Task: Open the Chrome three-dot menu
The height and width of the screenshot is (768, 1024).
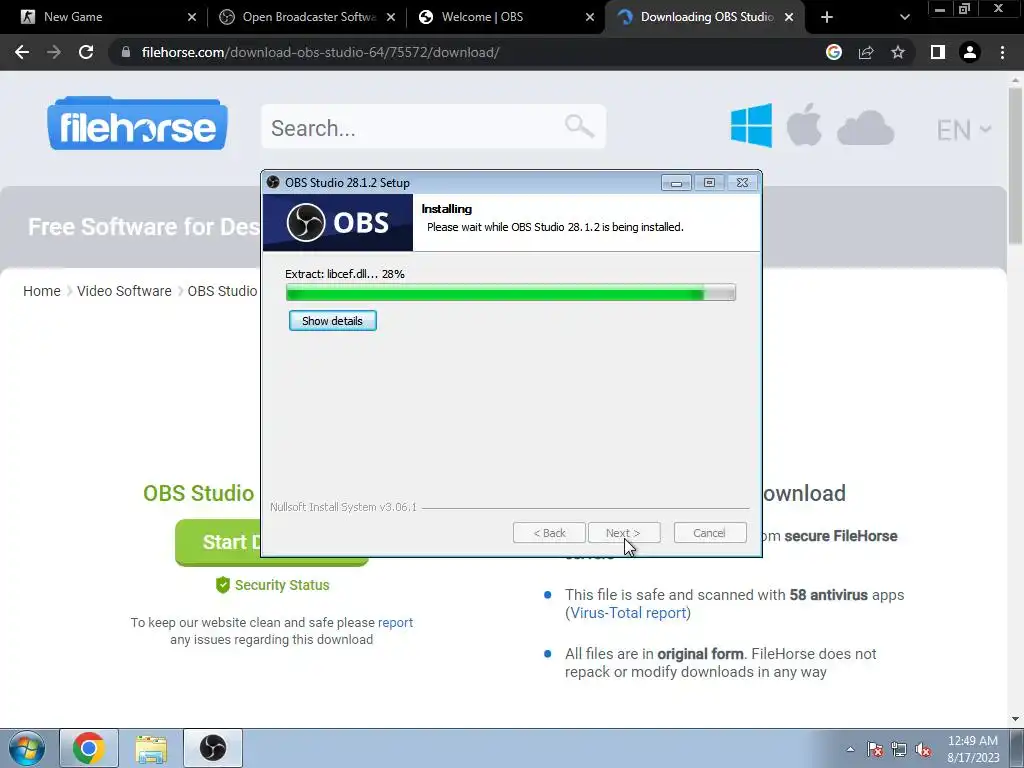Action: coord(1002,52)
